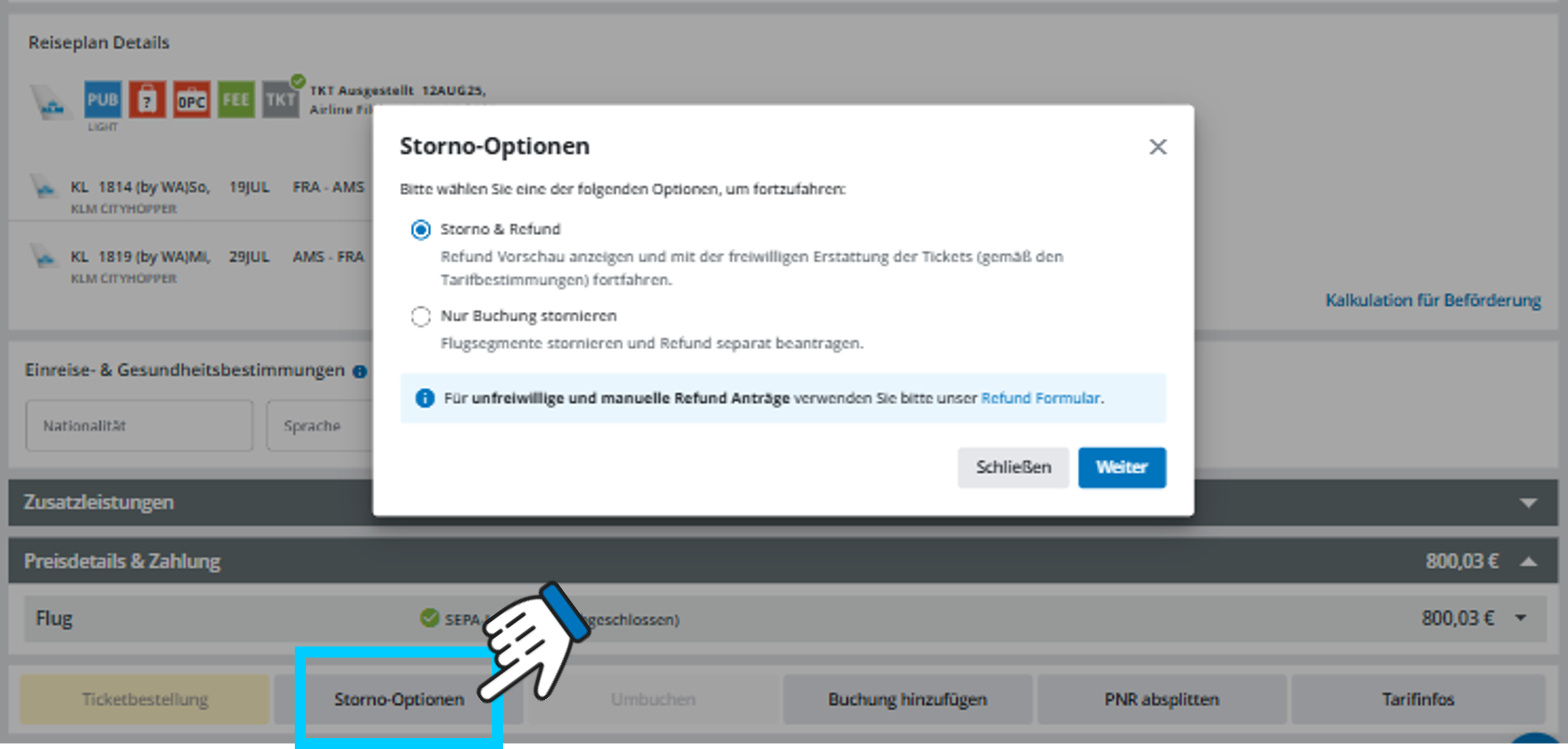The image size is (1568, 749).
Task: Expand the Flug price row dropdown arrow
Action: pos(1520,618)
